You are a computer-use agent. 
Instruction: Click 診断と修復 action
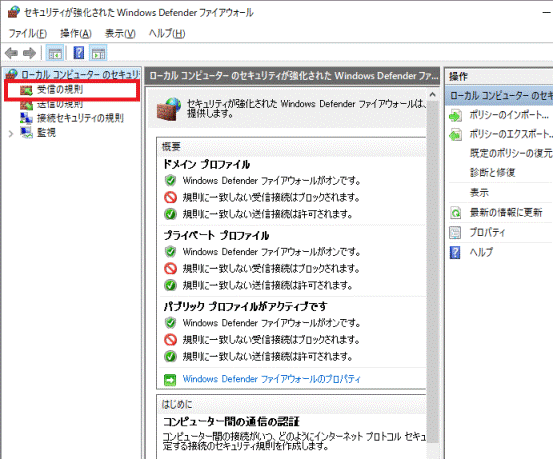tap(492, 173)
